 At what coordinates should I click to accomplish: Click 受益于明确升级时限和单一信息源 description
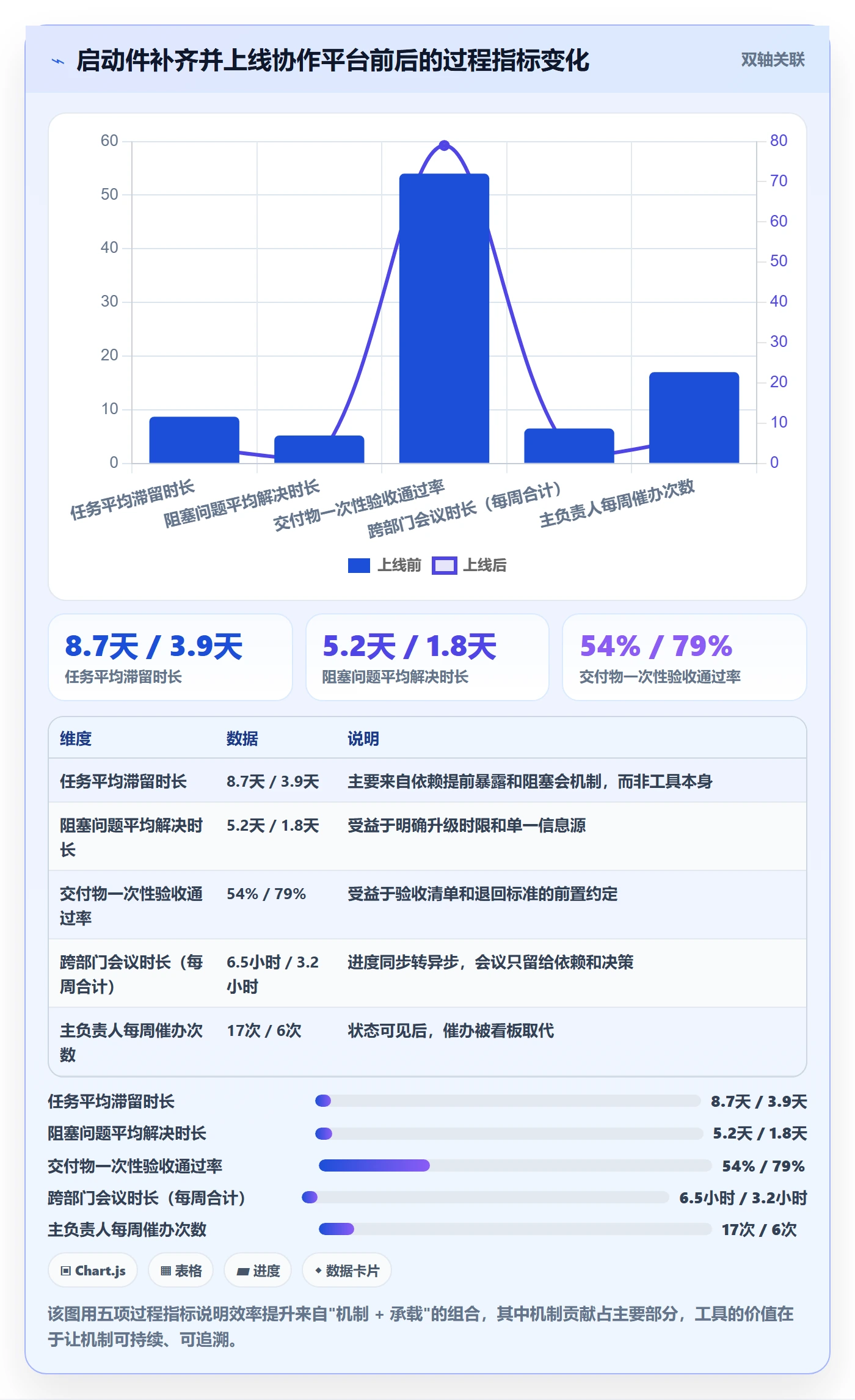467,825
